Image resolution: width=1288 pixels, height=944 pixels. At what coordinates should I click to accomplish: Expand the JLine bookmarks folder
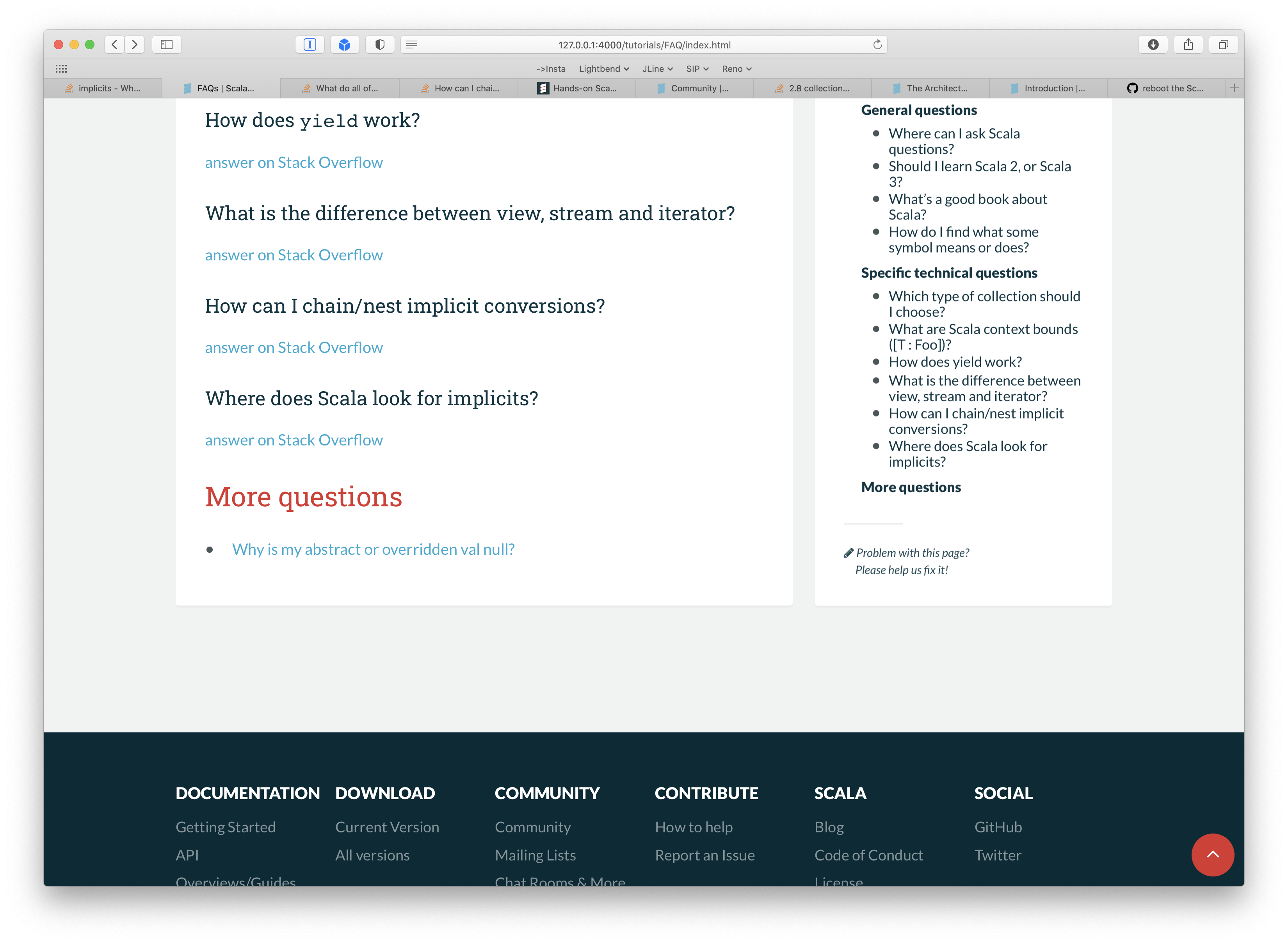click(657, 69)
